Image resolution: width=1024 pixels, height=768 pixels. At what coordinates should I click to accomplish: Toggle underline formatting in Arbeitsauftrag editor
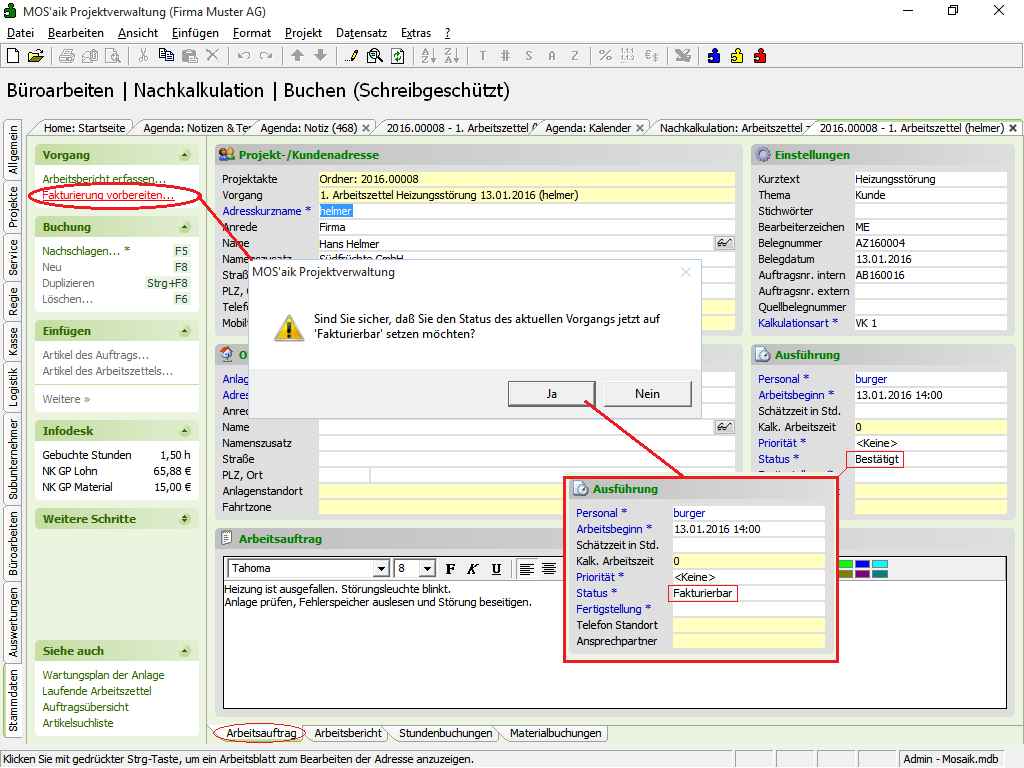(496, 569)
